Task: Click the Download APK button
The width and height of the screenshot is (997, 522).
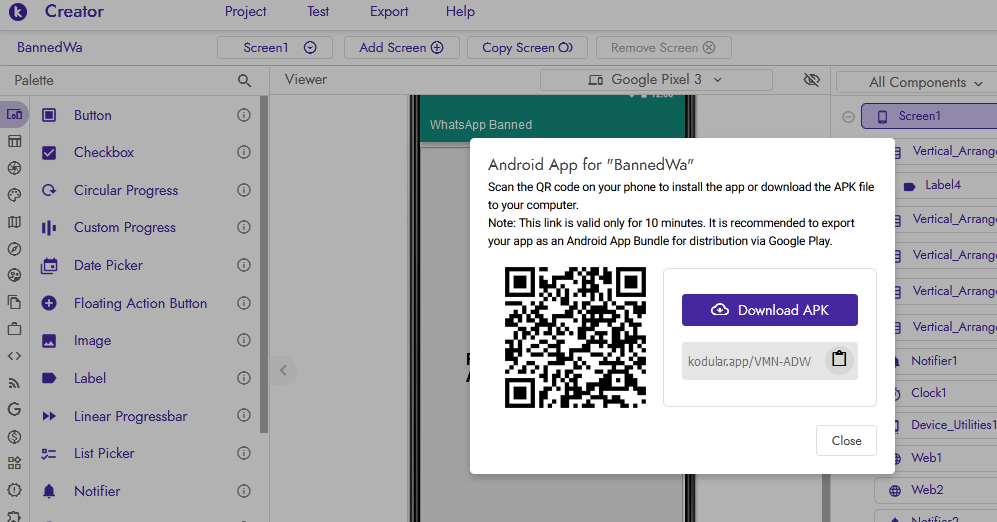Action: pyautogui.click(x=769, y=310)
